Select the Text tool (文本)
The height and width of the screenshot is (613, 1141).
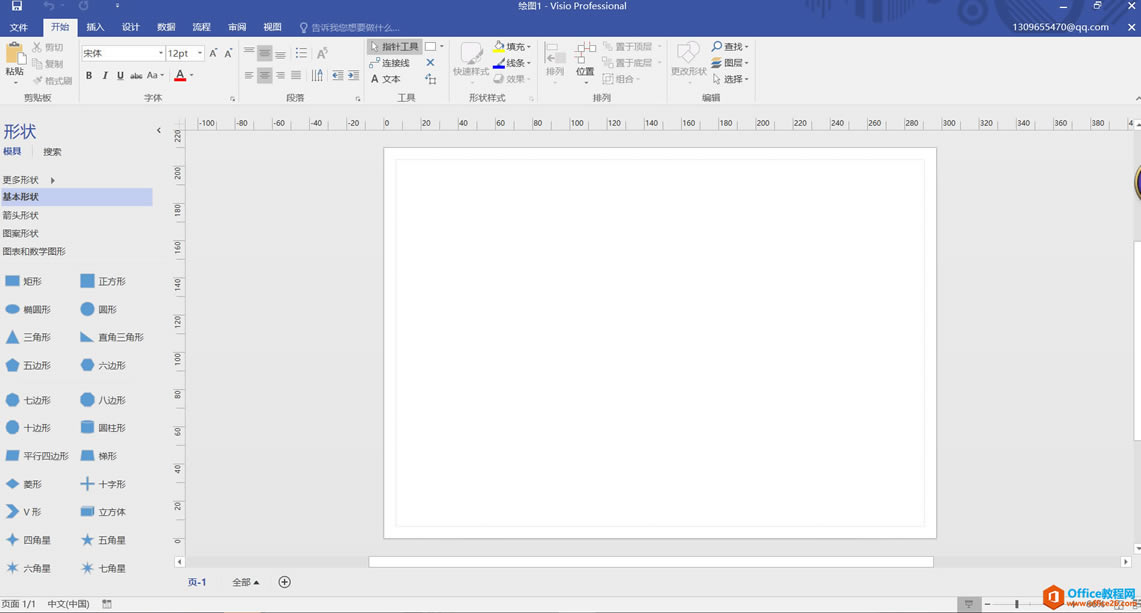pyautogui.click(x=386, y=79)
